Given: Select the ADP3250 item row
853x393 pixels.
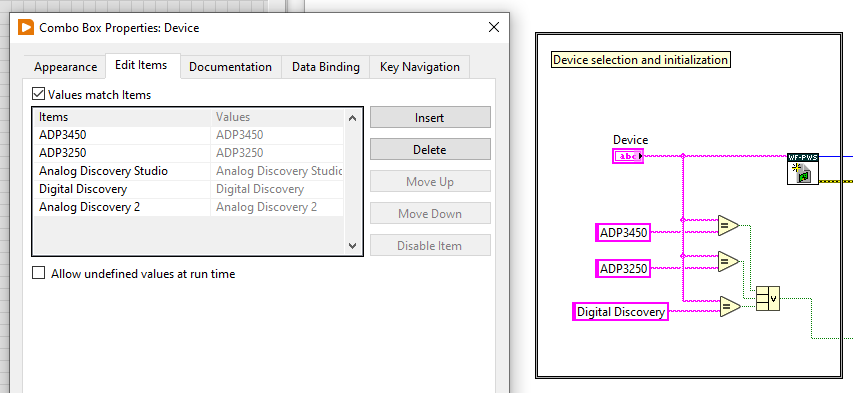Looking at the screenshot, I should point(122,153).
